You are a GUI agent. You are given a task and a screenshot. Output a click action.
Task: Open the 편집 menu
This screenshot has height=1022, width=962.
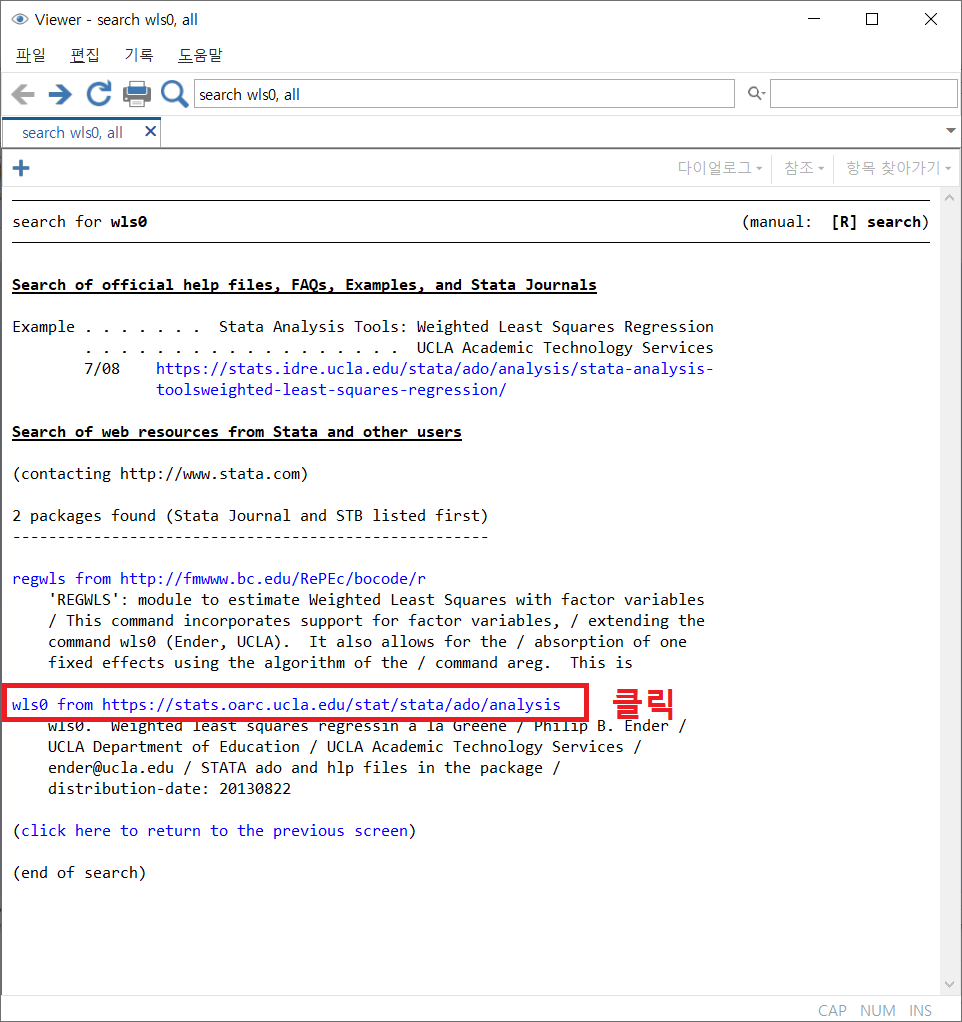85,55
